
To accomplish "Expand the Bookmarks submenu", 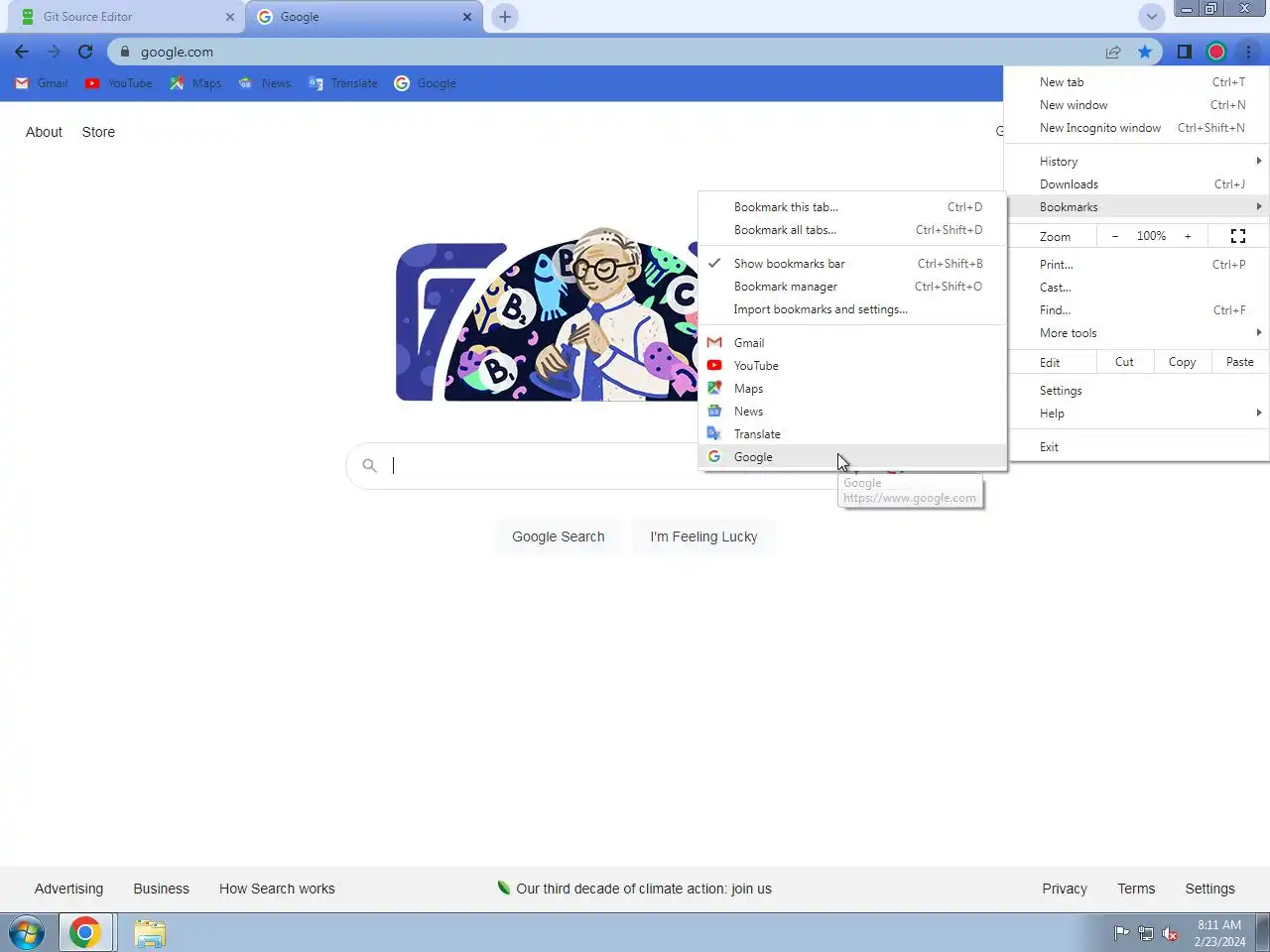I will [x=1137, y=207].
